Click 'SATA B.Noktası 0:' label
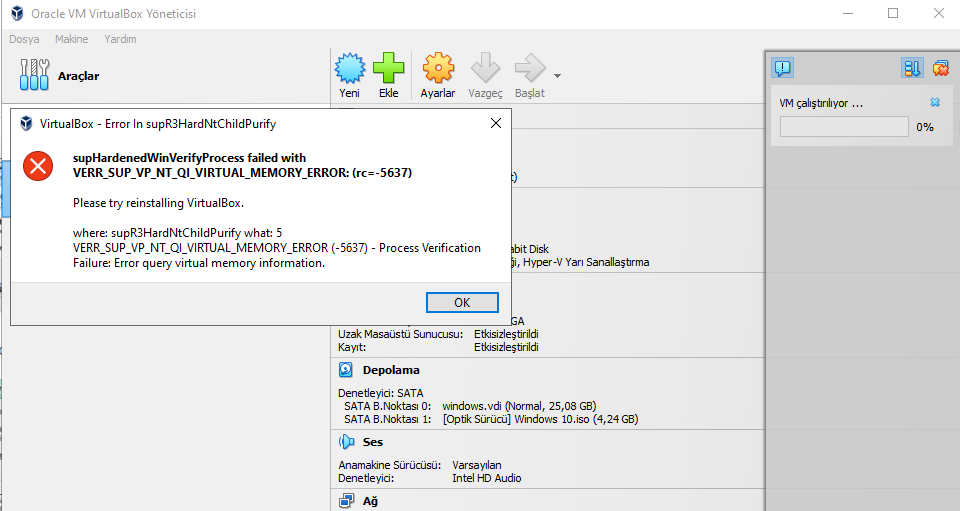The height and width of the screenshot is (511, 960). [x=388, y=406]
